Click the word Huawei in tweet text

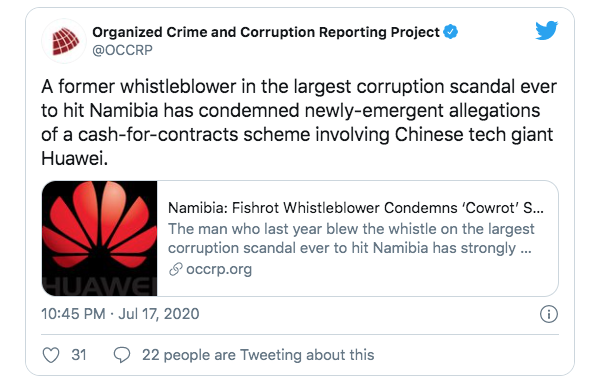[x=72, y=159]
